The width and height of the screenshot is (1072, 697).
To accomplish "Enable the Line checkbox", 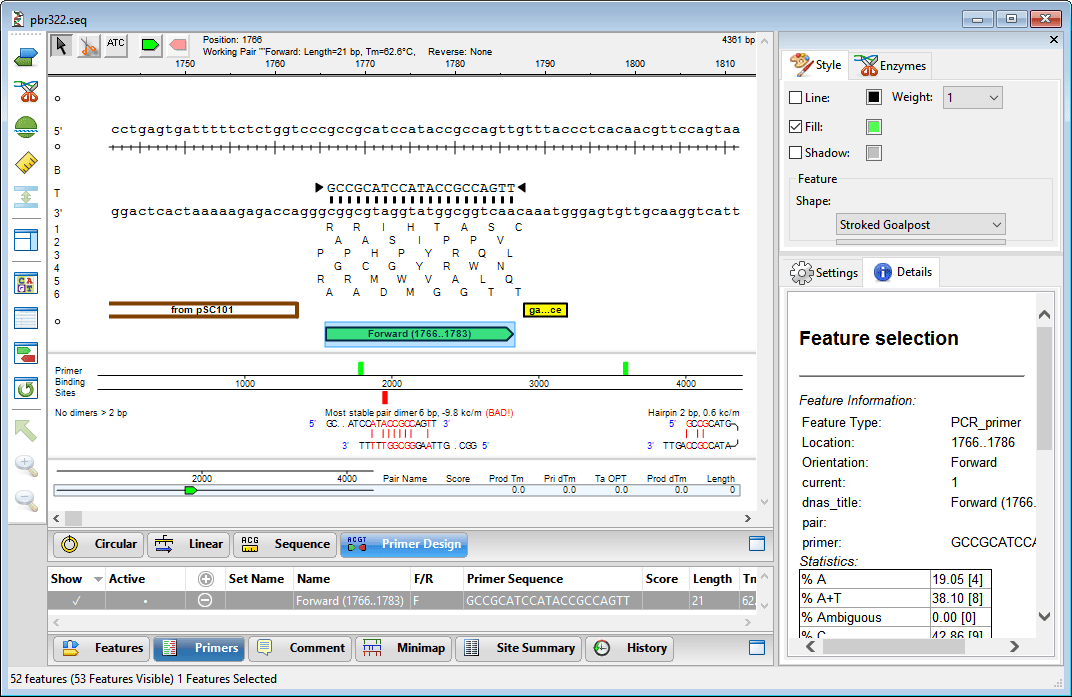I will [x=795, y=98].
